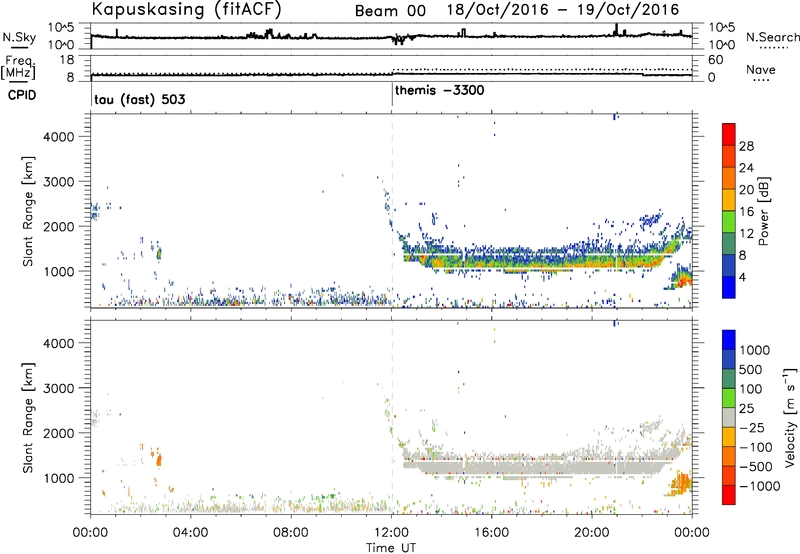Click the '60' label right of frequency plot
Viewport: 800px width, 554px height.
(715, 60)
